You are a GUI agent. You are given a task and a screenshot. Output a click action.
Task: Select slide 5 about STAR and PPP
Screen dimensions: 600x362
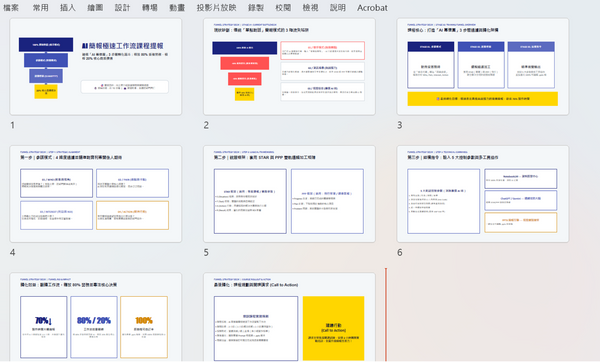(x=289, y=194)
